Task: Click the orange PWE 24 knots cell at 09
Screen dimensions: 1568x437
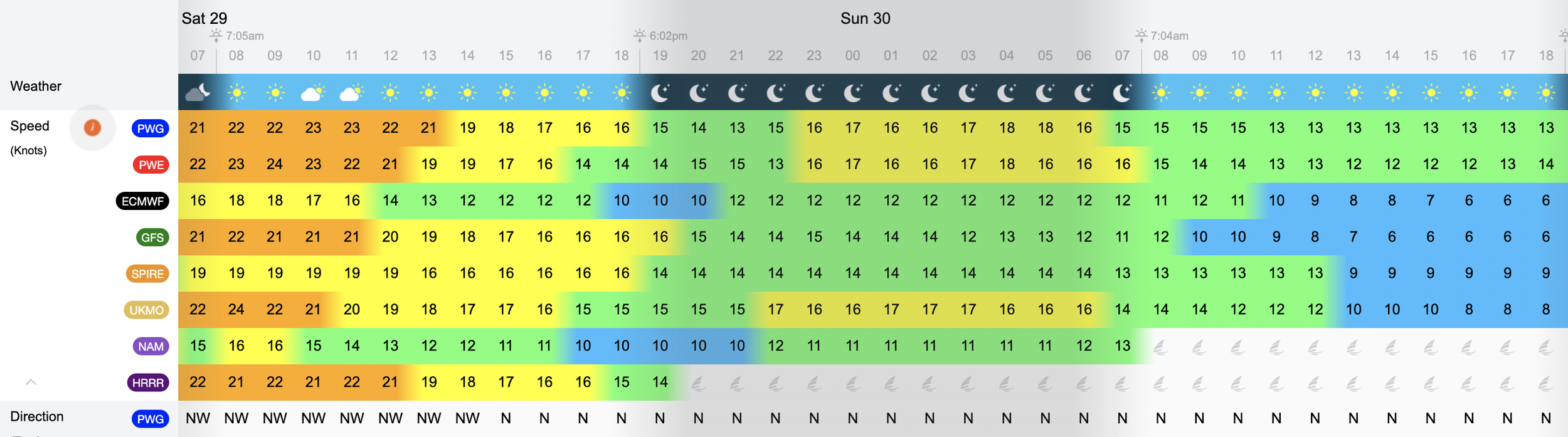Action: pyautogui.click(x=275, y=164)
